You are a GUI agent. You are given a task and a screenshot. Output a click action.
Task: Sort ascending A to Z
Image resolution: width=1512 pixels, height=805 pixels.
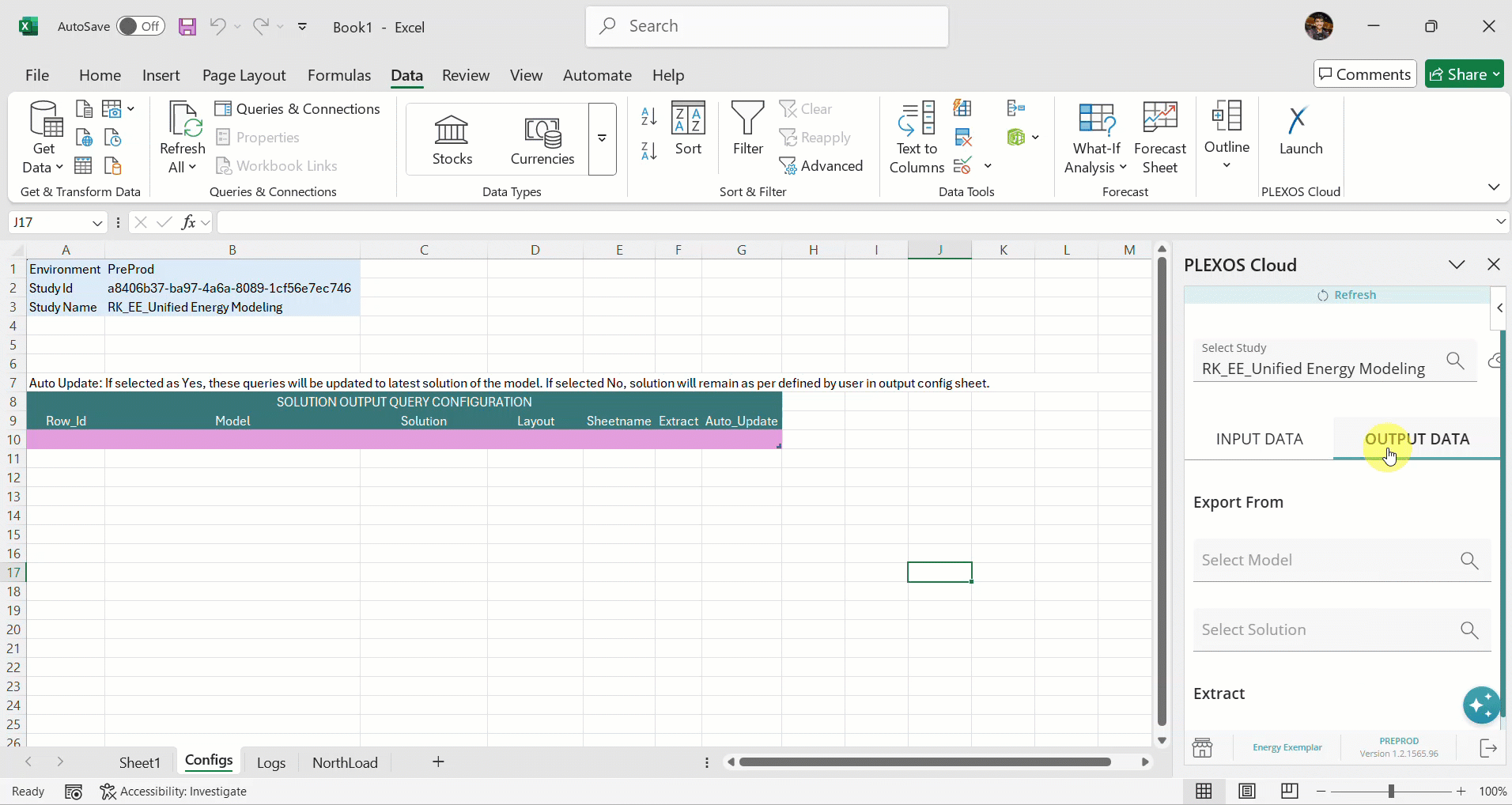(649, 116)
